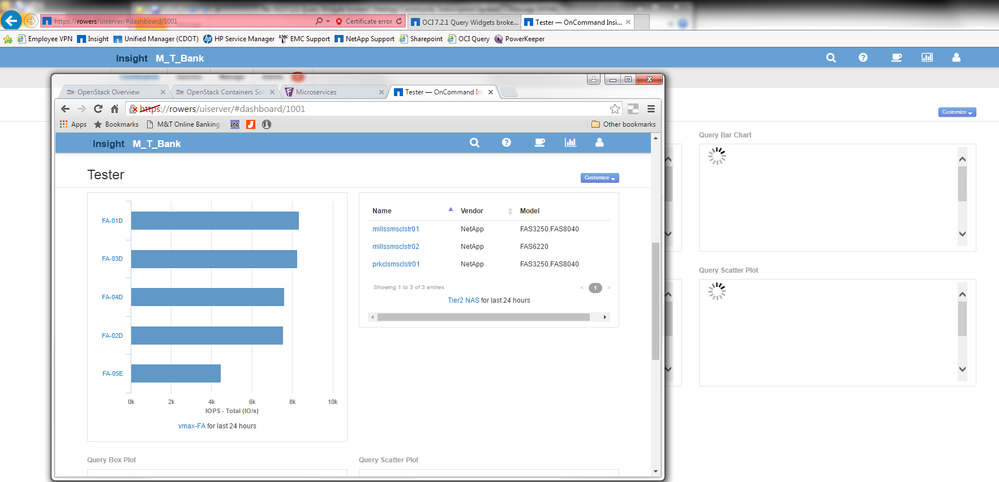Click the search icon in the background IE Insight header
This screenshot has width=999, height=482.
(831, 58)
